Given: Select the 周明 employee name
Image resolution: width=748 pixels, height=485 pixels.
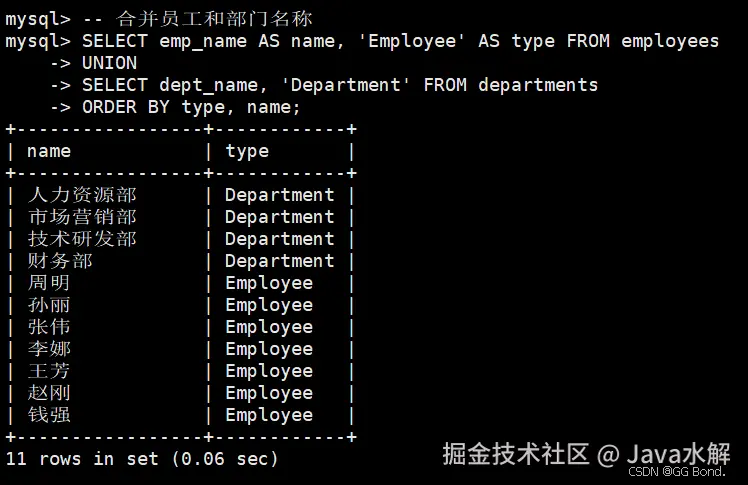Looking at the screenshot, I should point(49,283).
